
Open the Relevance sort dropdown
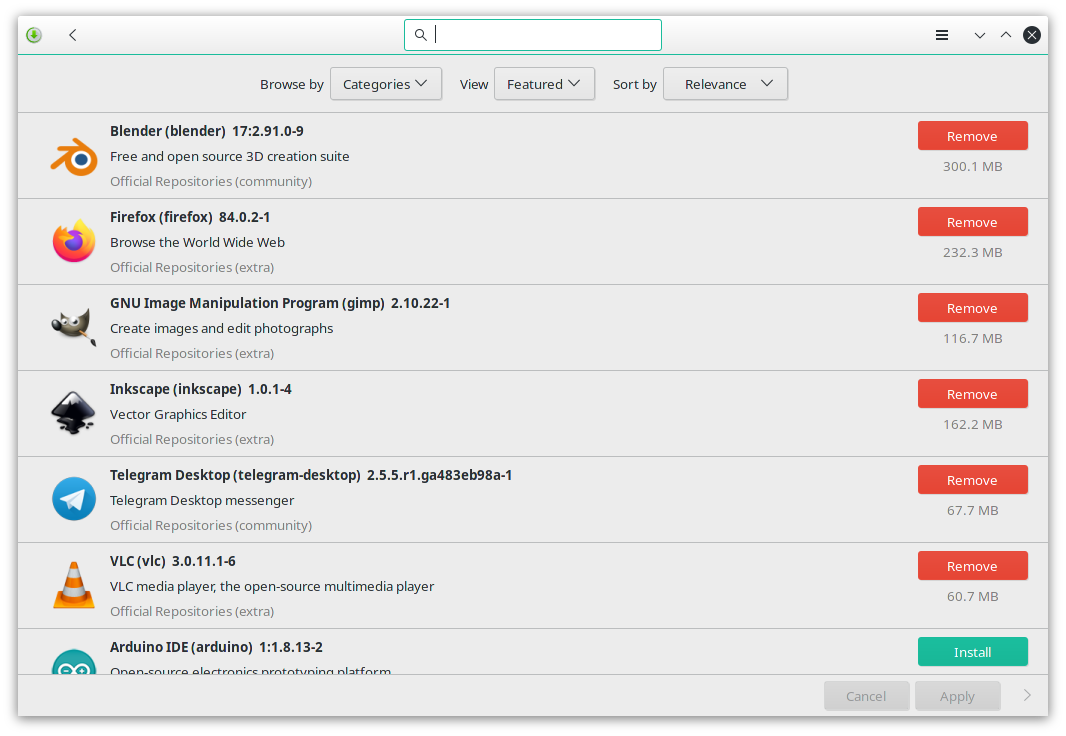(x=725, y=84)
